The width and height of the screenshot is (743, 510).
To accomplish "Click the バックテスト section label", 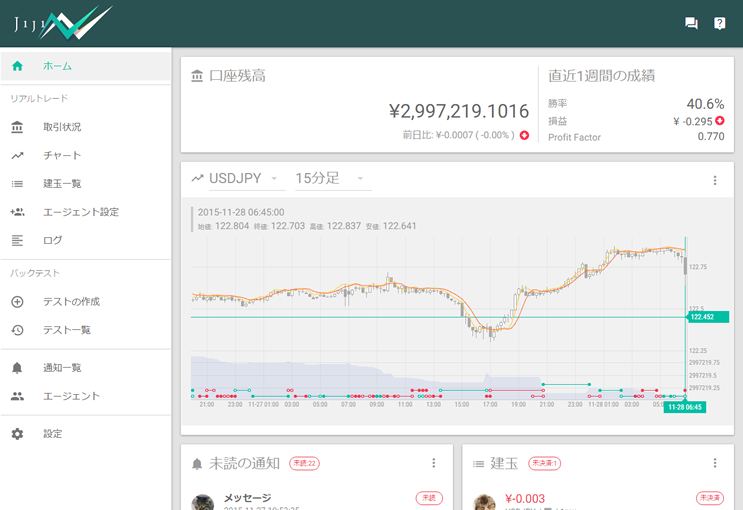I will tap(35, 273).
